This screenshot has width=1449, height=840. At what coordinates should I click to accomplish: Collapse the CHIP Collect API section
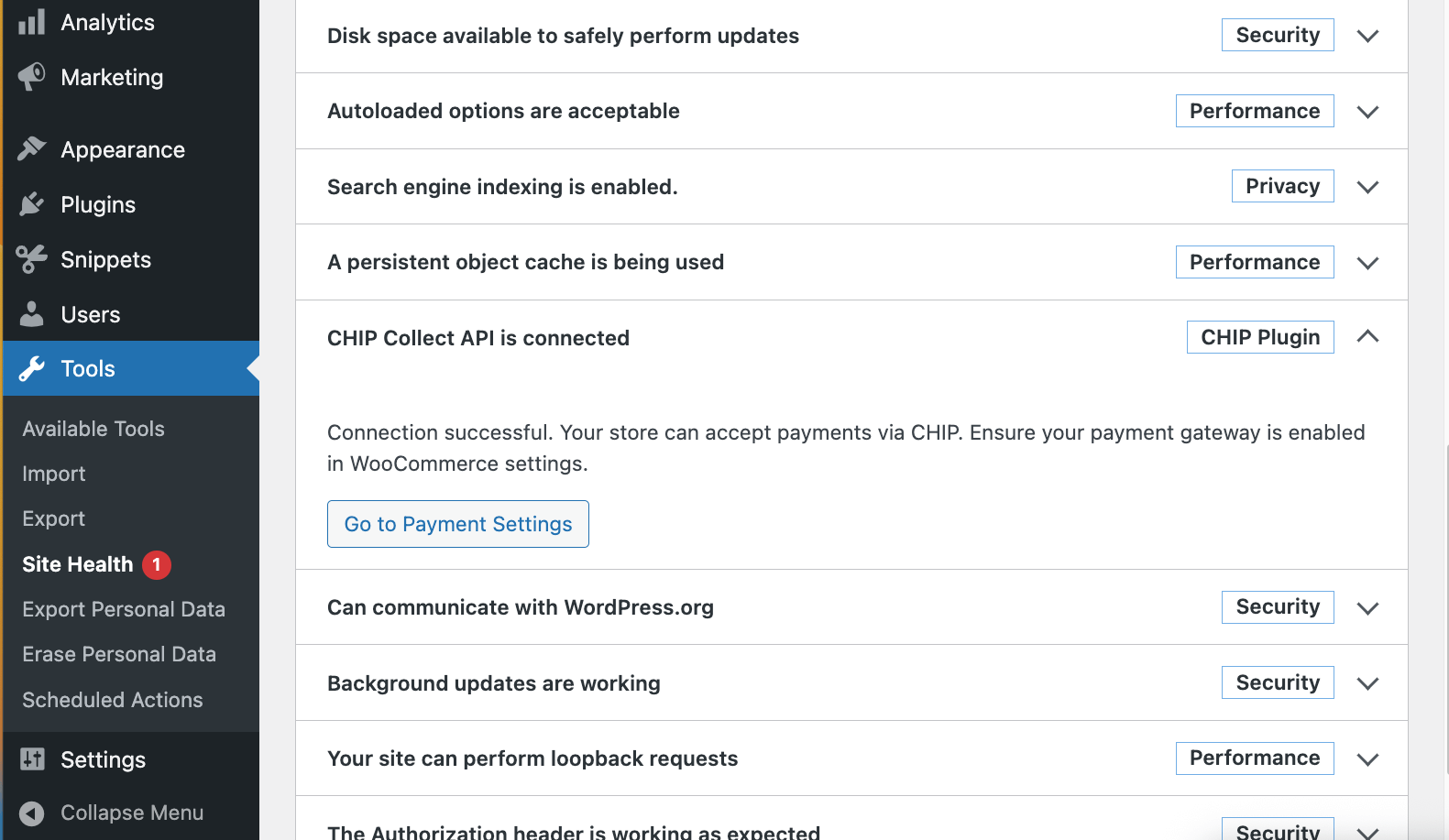1367,337
